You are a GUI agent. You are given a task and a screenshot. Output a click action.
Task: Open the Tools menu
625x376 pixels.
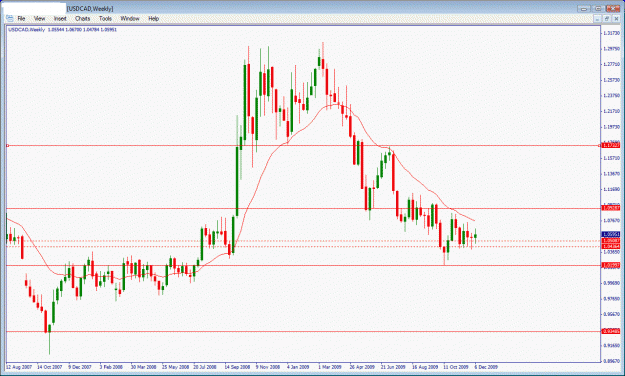pyautogui.click(x=105, y=19)
